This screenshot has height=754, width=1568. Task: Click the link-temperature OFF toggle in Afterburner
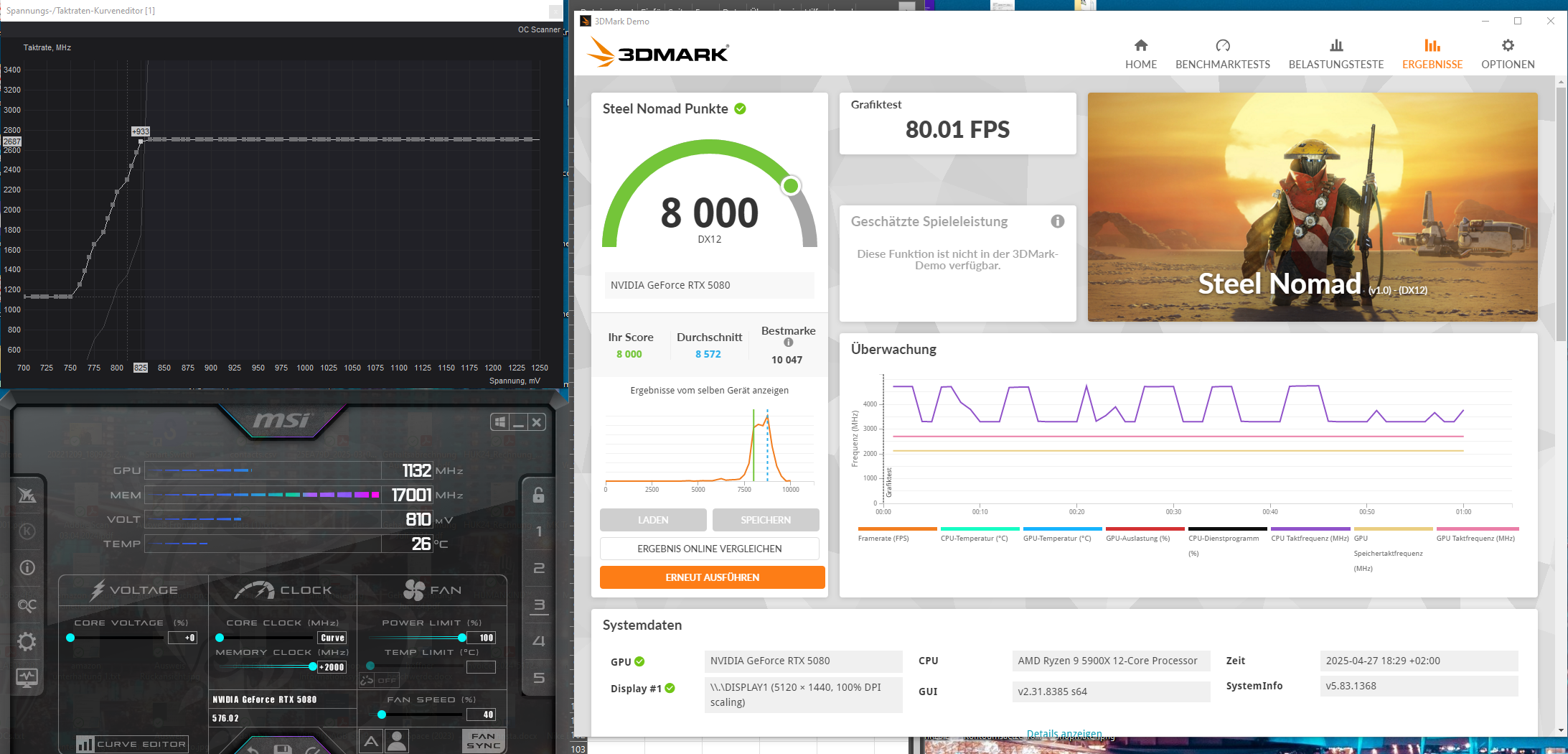pyautogui.click(x=378, y=680)
